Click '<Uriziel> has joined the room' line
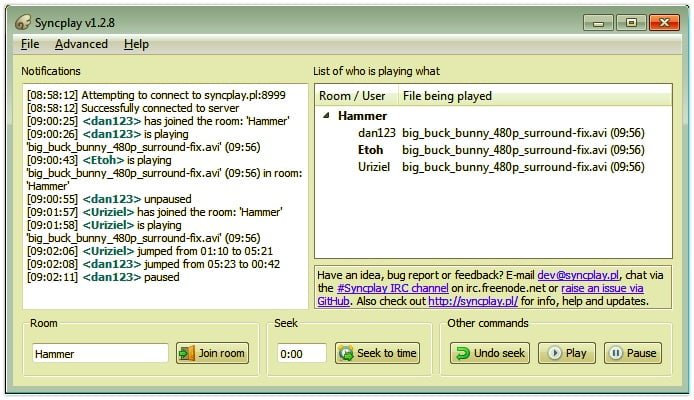Image resolution: width=694 pixels, height=400 pixels. click(x=154, y=212)
